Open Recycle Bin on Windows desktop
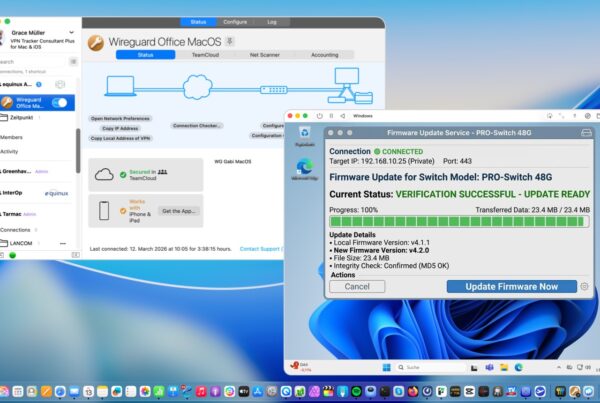The width and height of the screenshot is (600, 403). [305, 137]
